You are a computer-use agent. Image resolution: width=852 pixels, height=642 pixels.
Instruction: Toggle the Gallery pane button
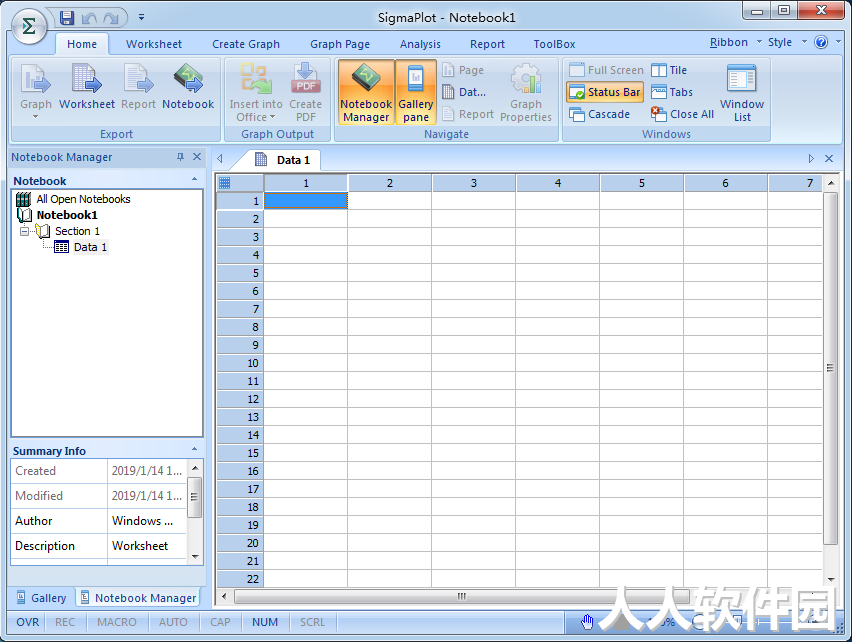(x=416, y=92)
